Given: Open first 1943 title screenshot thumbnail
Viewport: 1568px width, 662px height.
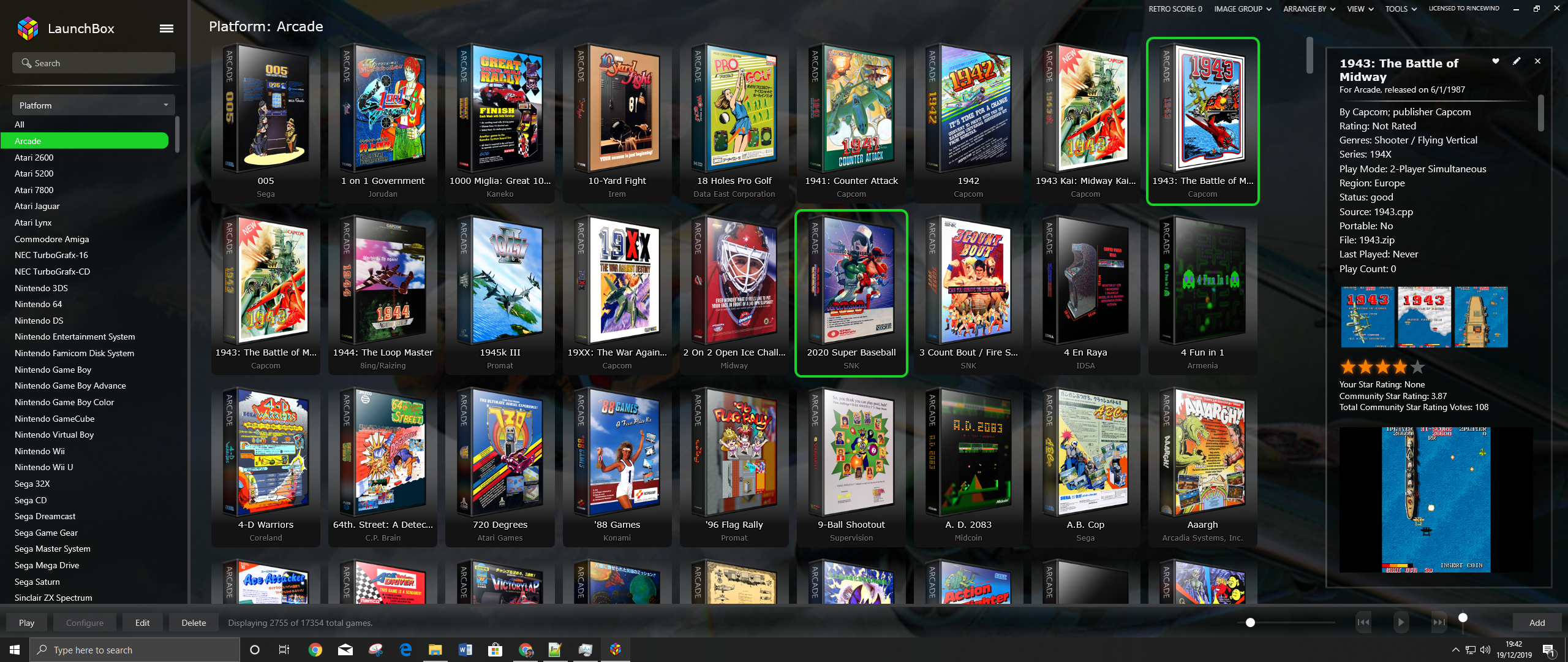Looking at the screenshot, I should pyautogui.click(x=1368, y=317).
